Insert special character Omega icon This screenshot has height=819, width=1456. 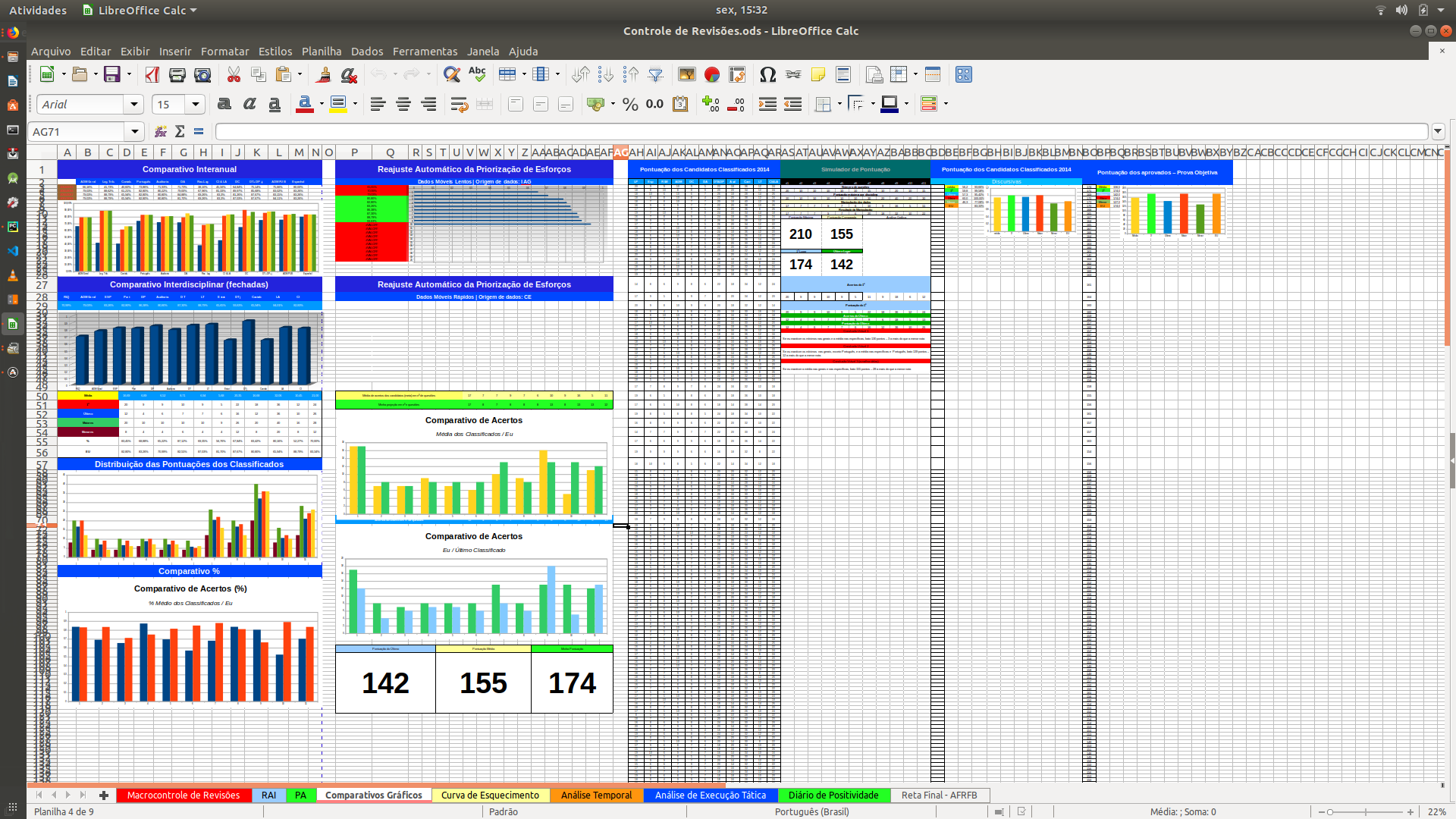767,74
